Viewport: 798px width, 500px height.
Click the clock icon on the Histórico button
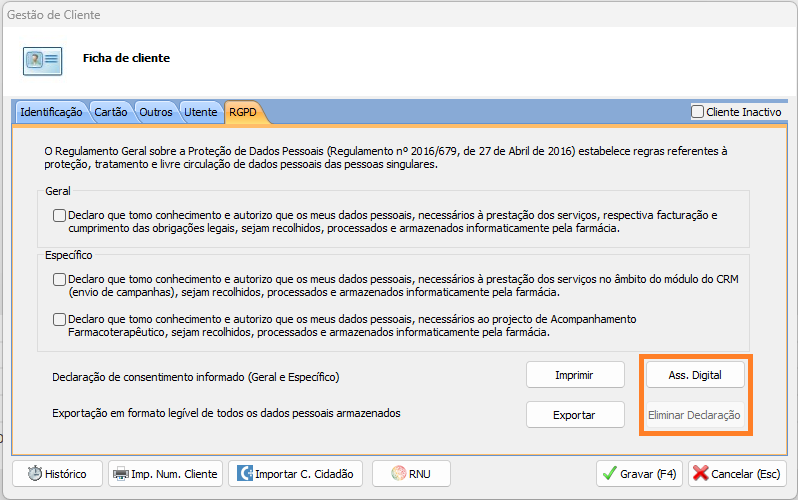pos(35,474)
